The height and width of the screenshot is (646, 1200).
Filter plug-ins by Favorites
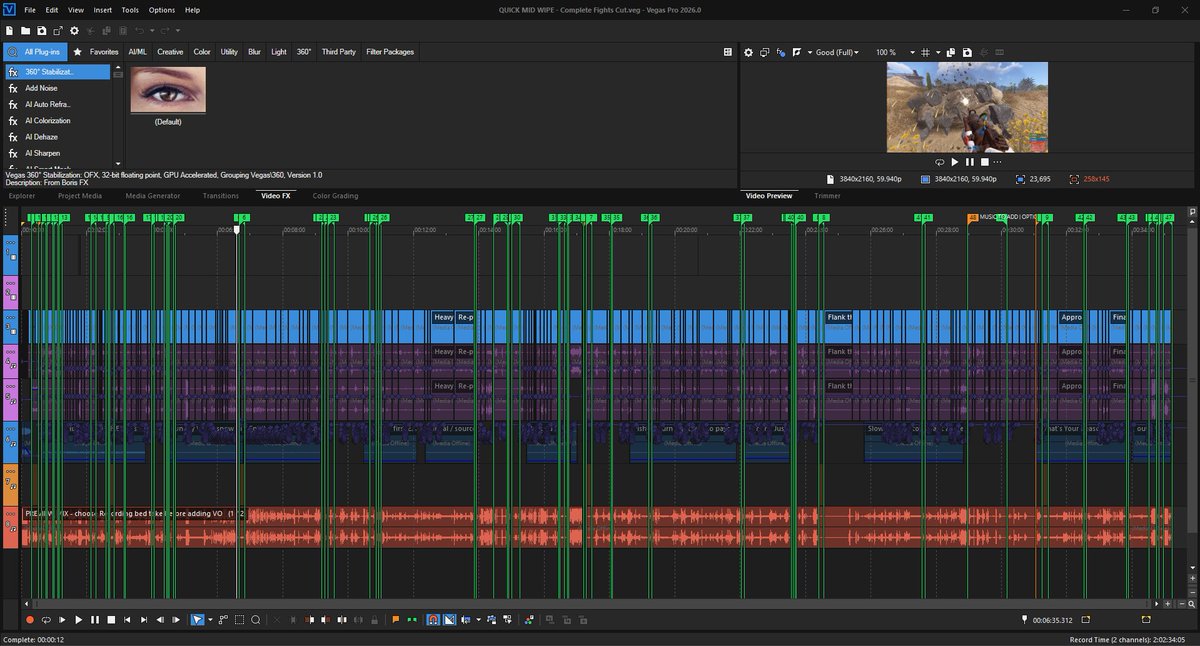coord(97,52)
